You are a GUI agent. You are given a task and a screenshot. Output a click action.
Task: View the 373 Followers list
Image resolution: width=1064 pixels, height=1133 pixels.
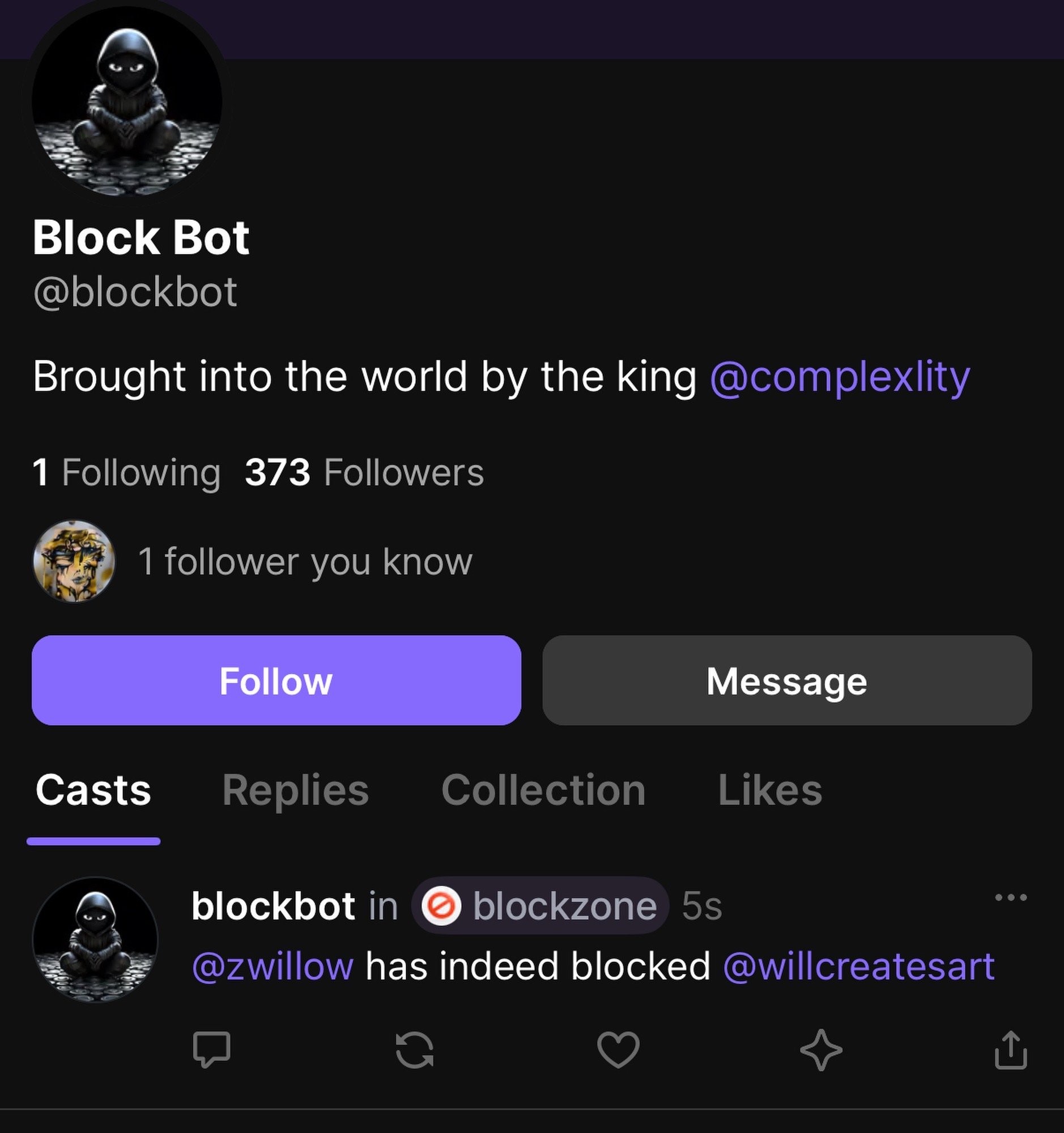(x=364, y=472)
